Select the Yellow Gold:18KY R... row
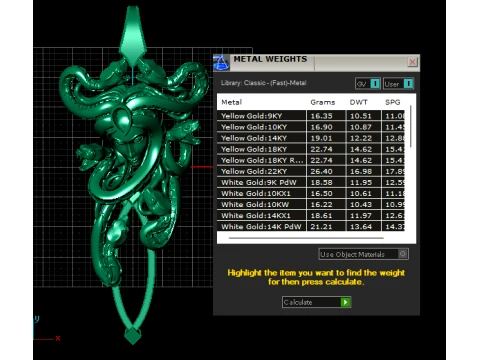The image size is (480, 360). 311,160
